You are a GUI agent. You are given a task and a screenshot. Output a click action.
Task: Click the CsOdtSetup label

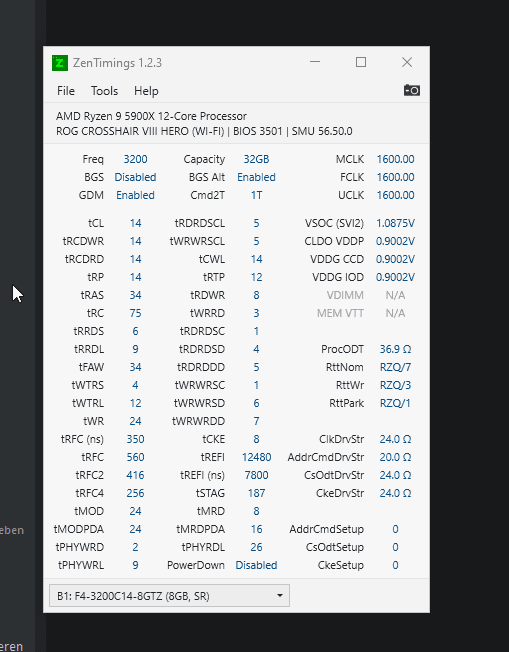[x=335, y=547]
